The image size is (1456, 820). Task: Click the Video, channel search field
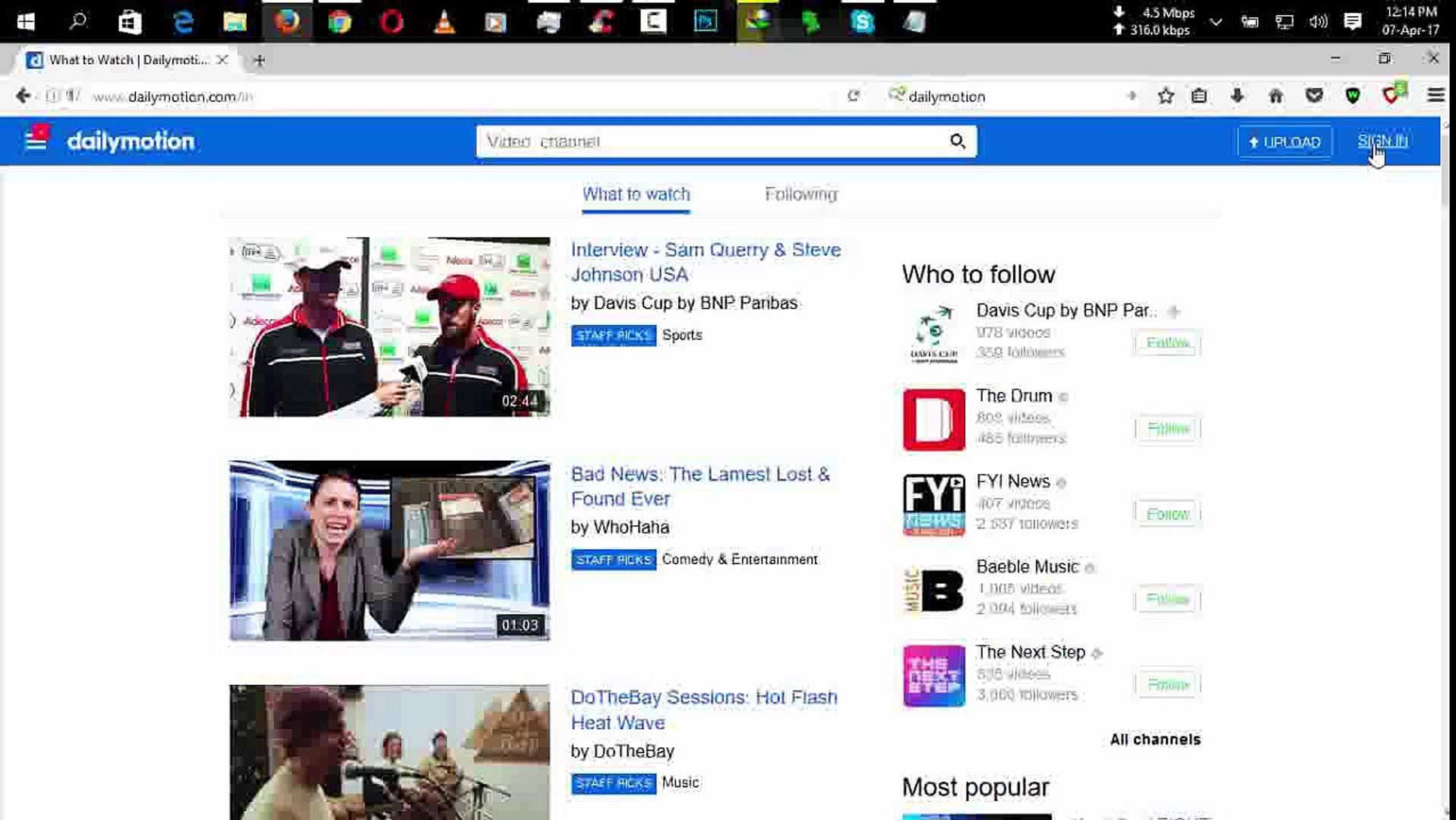710,141
